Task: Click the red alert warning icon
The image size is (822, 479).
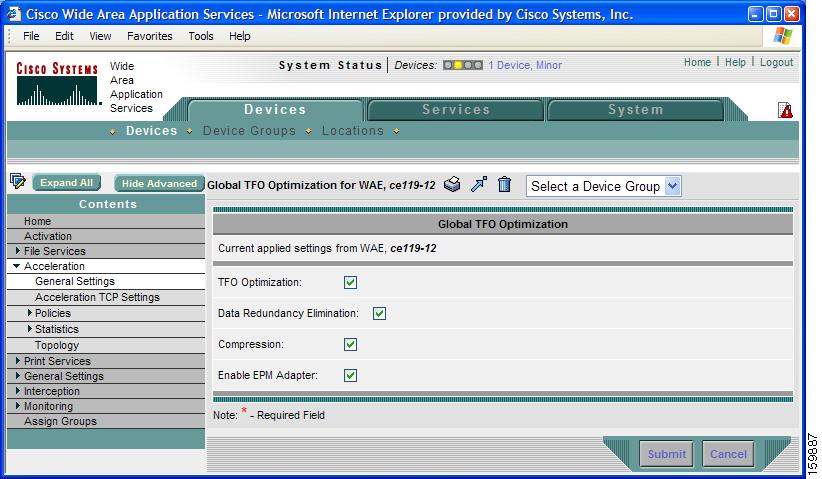Action: click(x=785, y=110)
